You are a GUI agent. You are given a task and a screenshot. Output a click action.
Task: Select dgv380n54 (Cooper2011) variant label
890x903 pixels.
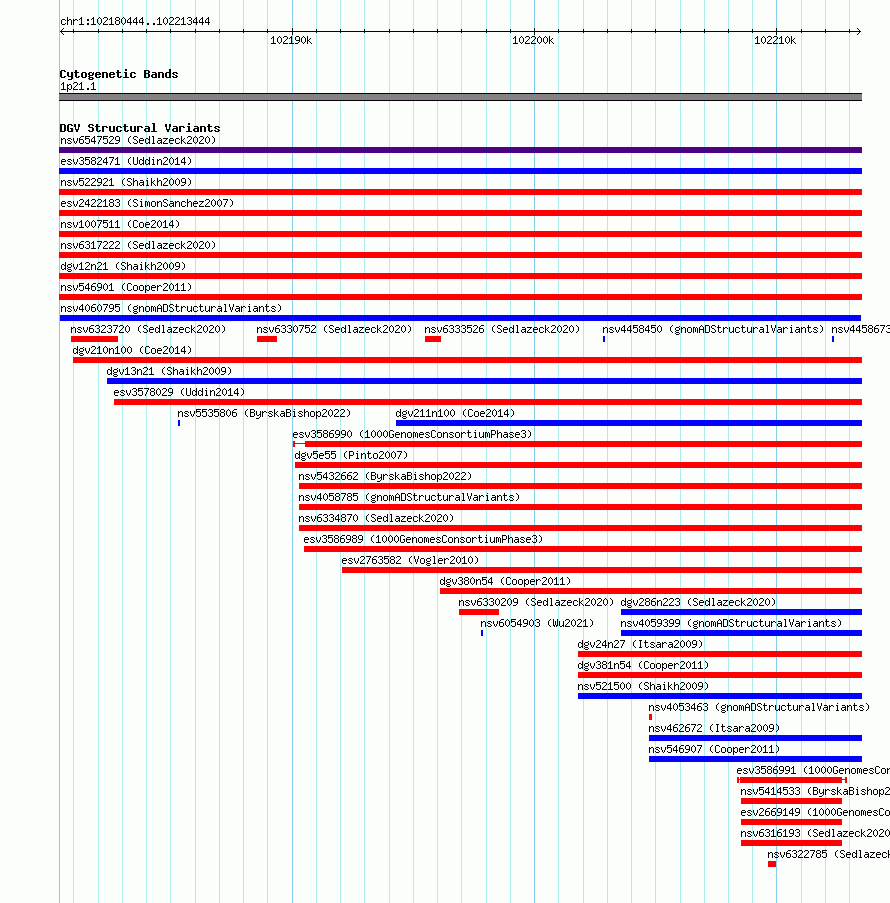pyautogui.click(x=505, y=582)
